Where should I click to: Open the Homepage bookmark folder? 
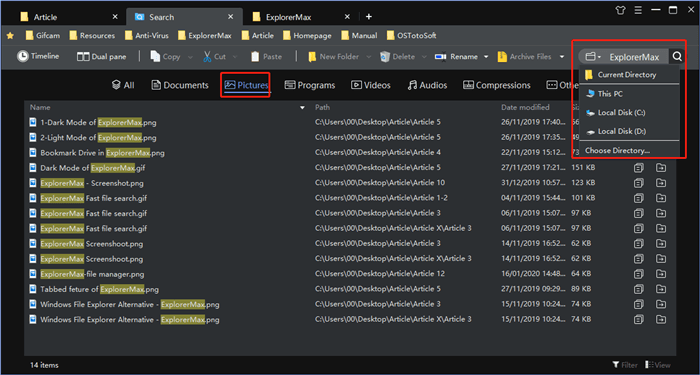click(307, 35)
